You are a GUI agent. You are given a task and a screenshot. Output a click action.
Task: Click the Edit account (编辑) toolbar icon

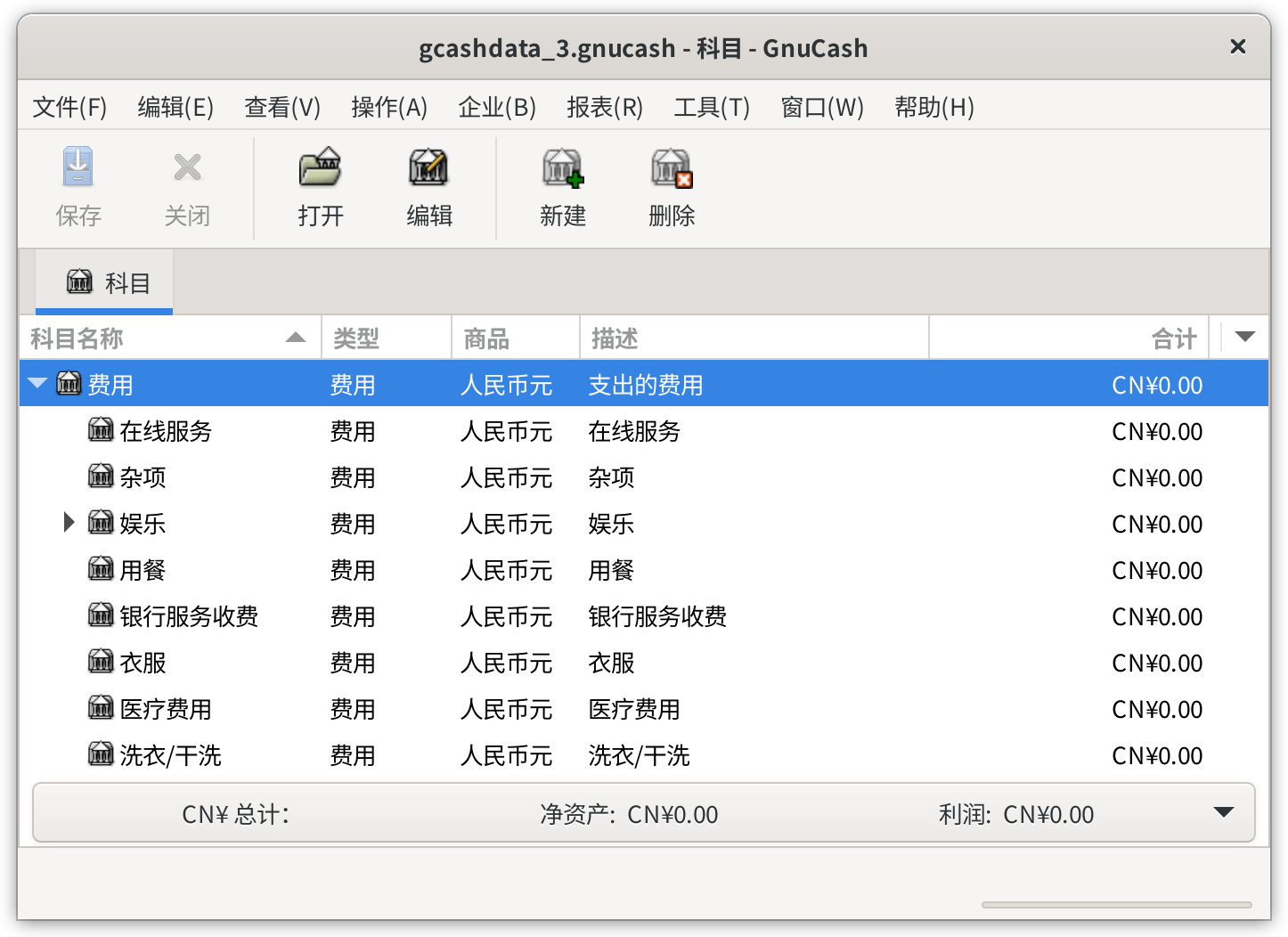[x=429, y=167]
